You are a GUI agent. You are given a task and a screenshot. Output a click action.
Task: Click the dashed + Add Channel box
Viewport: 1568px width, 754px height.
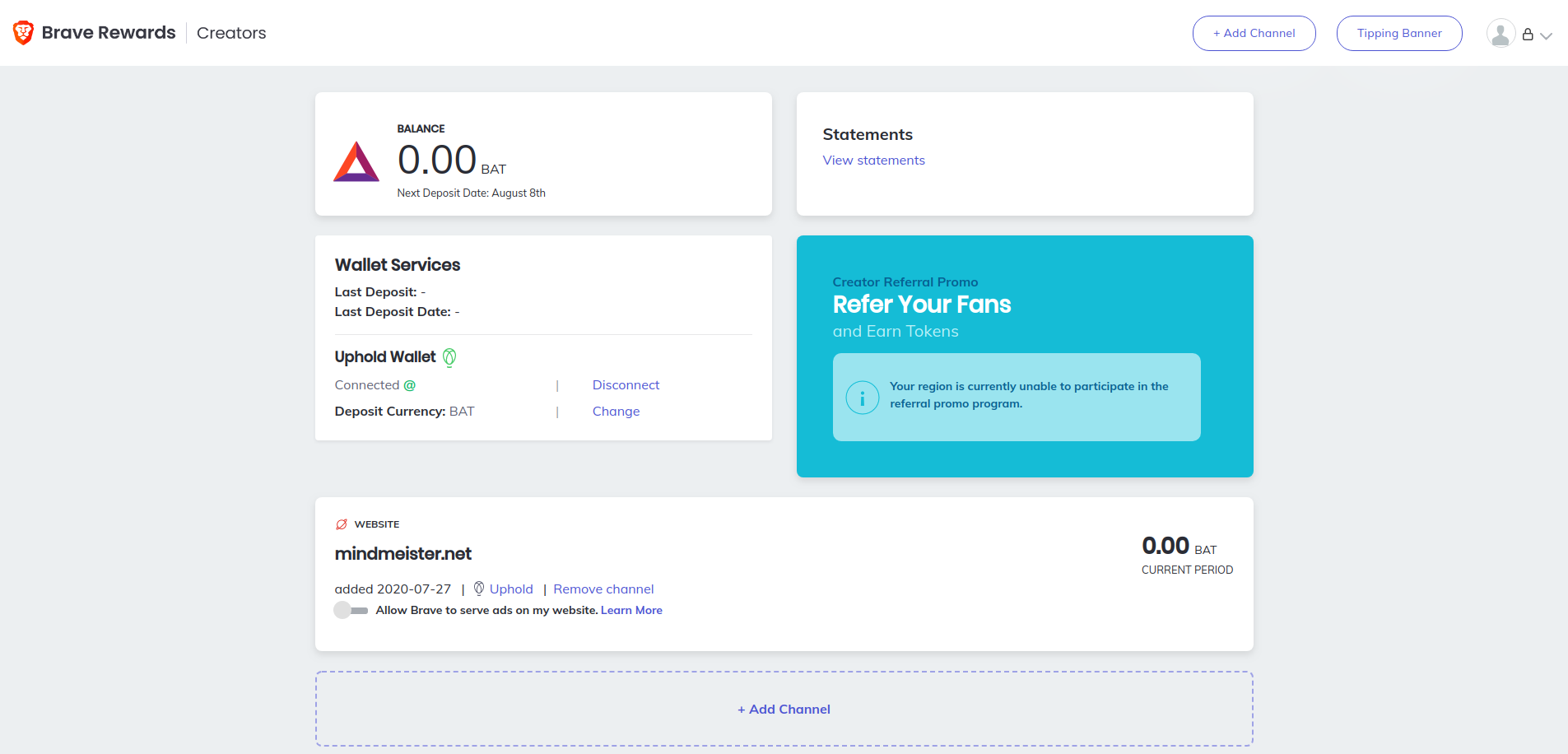(784, 709)
